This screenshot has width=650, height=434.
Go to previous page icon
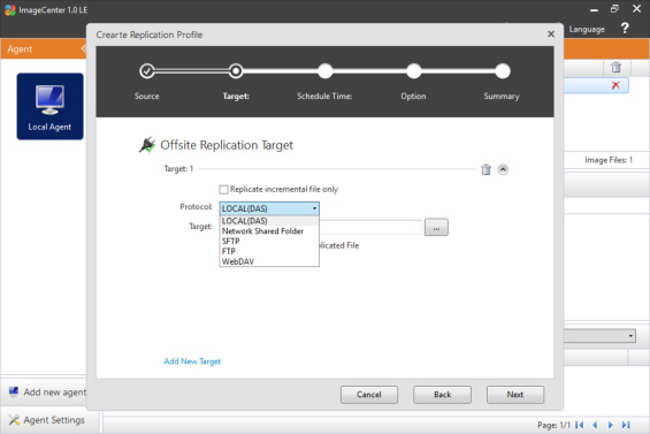(595, 425)
